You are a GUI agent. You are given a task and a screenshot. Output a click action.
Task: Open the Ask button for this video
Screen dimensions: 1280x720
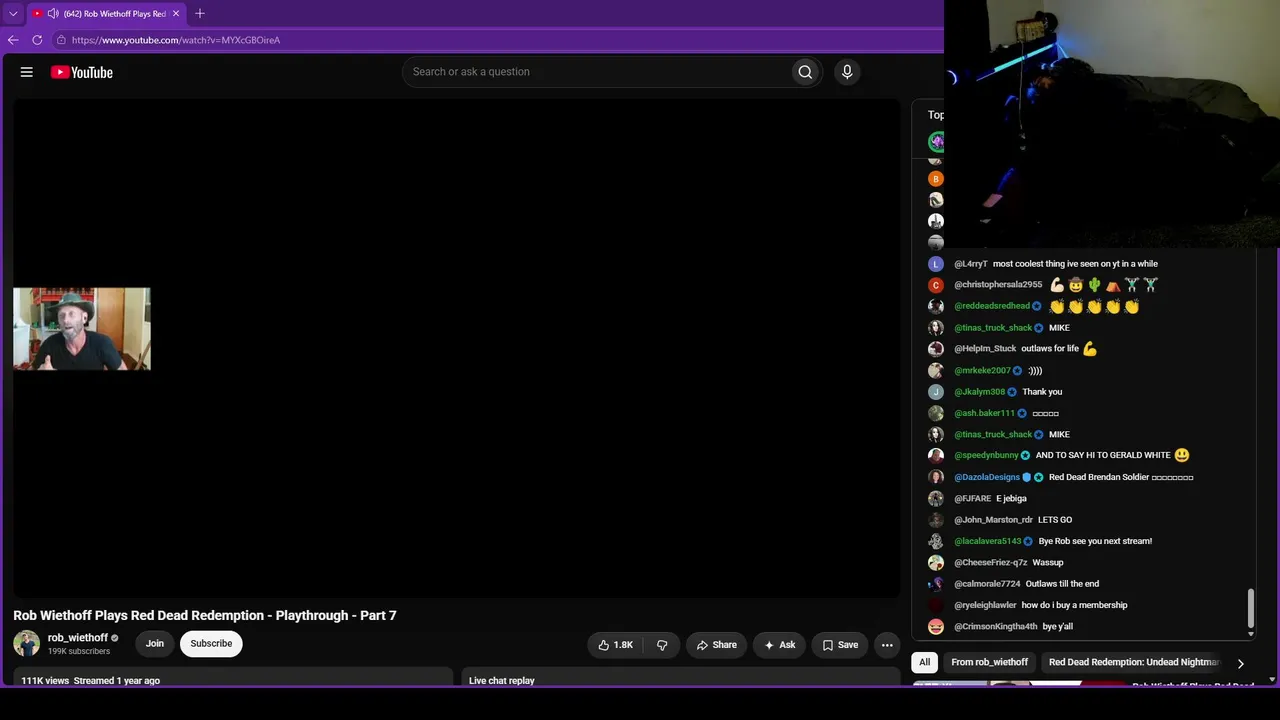(779, 645)
